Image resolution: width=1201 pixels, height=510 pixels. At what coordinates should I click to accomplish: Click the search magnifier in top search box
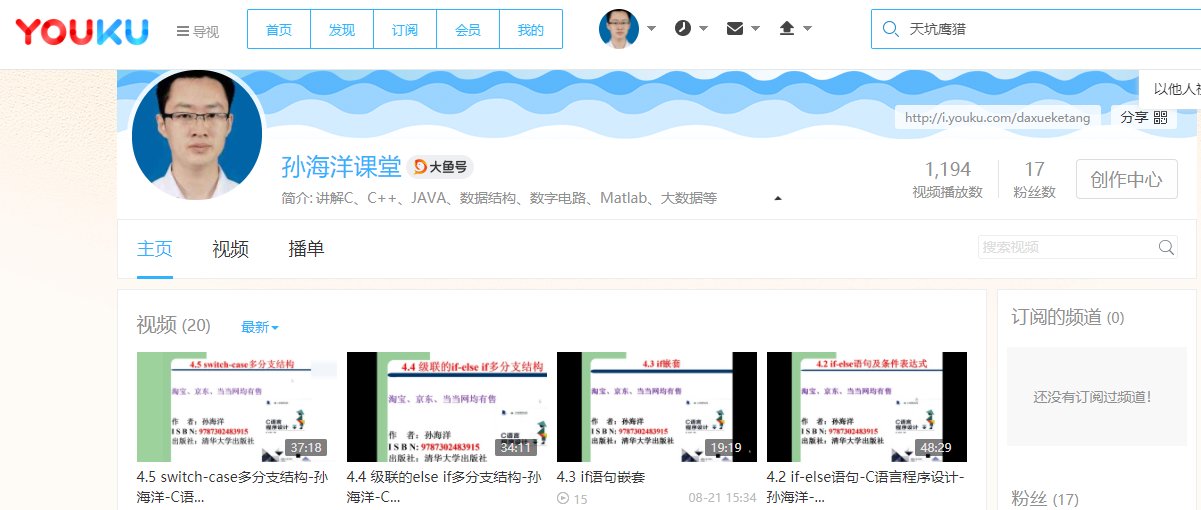coord(890,29)
